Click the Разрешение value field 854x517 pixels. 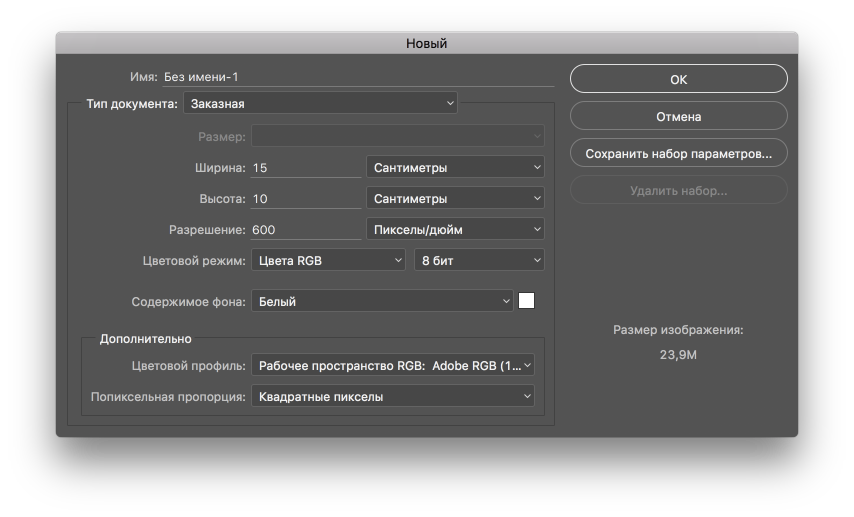coord(305,230)
